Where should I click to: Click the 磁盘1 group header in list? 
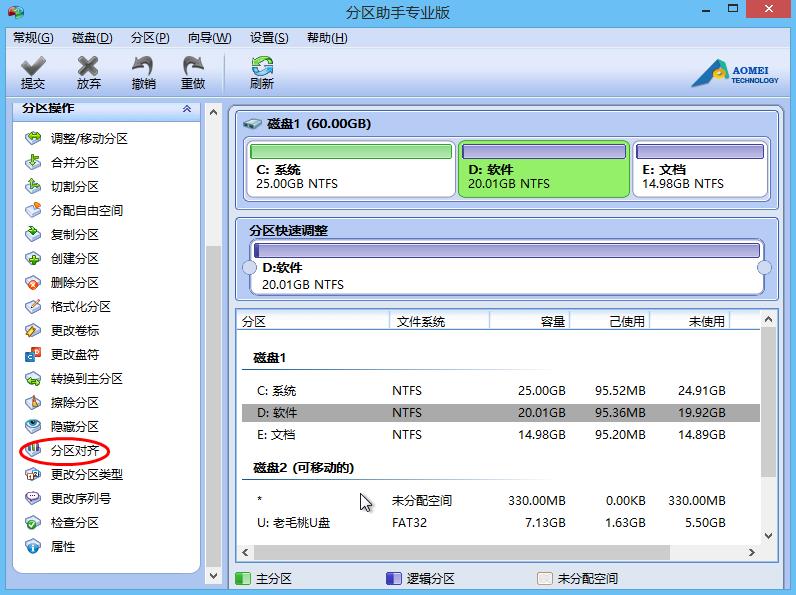pos(270,358)
